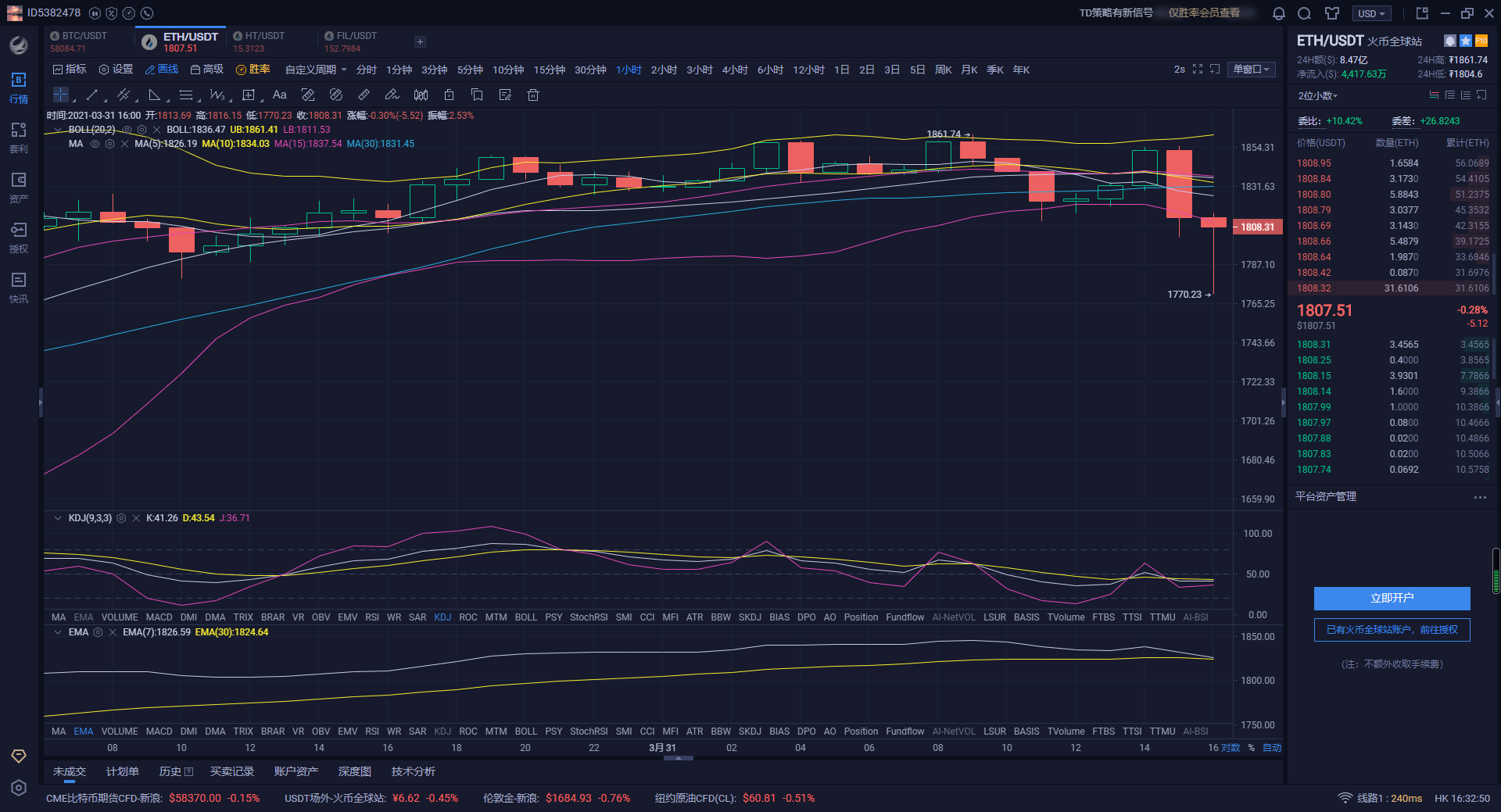Open the 套利 arbitrage sidebar icon
Image resolution: width=1501 pixels, height=812 pixels.
click(x=19, y=138)
